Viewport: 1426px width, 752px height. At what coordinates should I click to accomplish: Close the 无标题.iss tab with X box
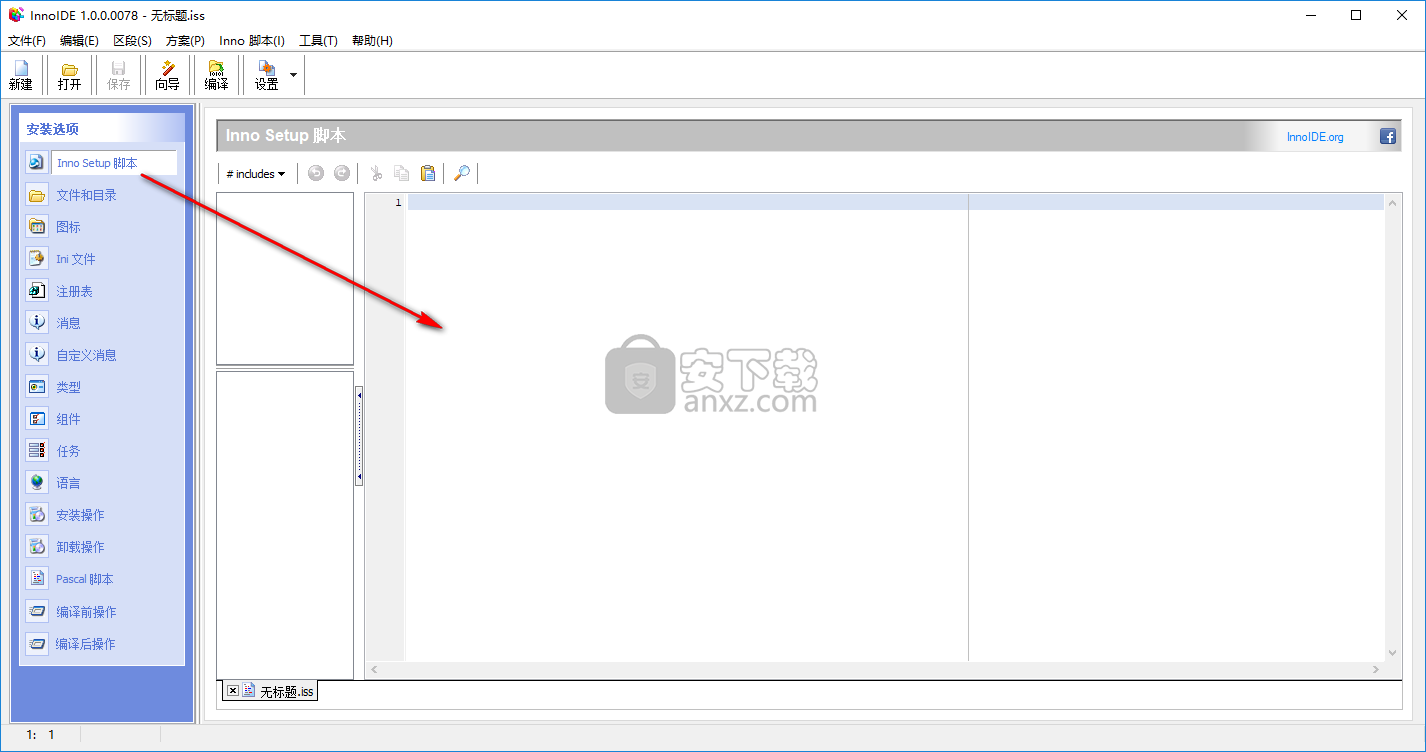point(232,690)
